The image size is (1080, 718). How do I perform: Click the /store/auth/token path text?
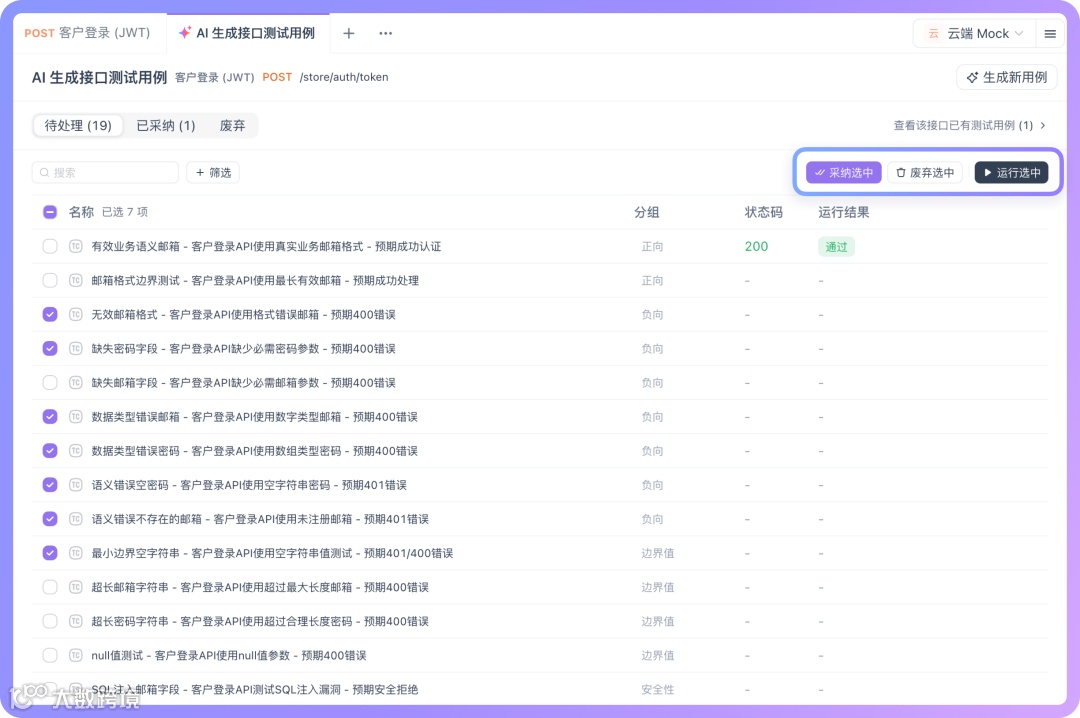(344, 77)
